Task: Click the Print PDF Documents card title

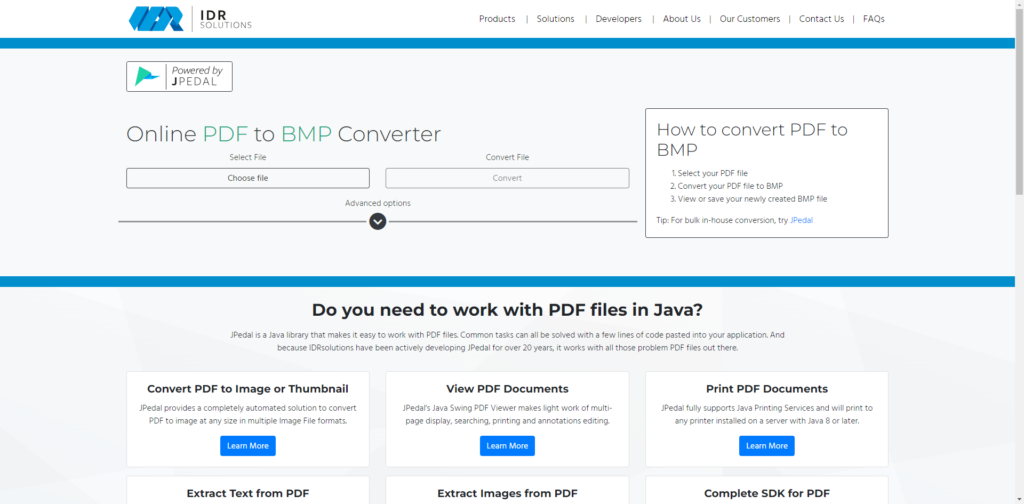Action: pos(767,389)
